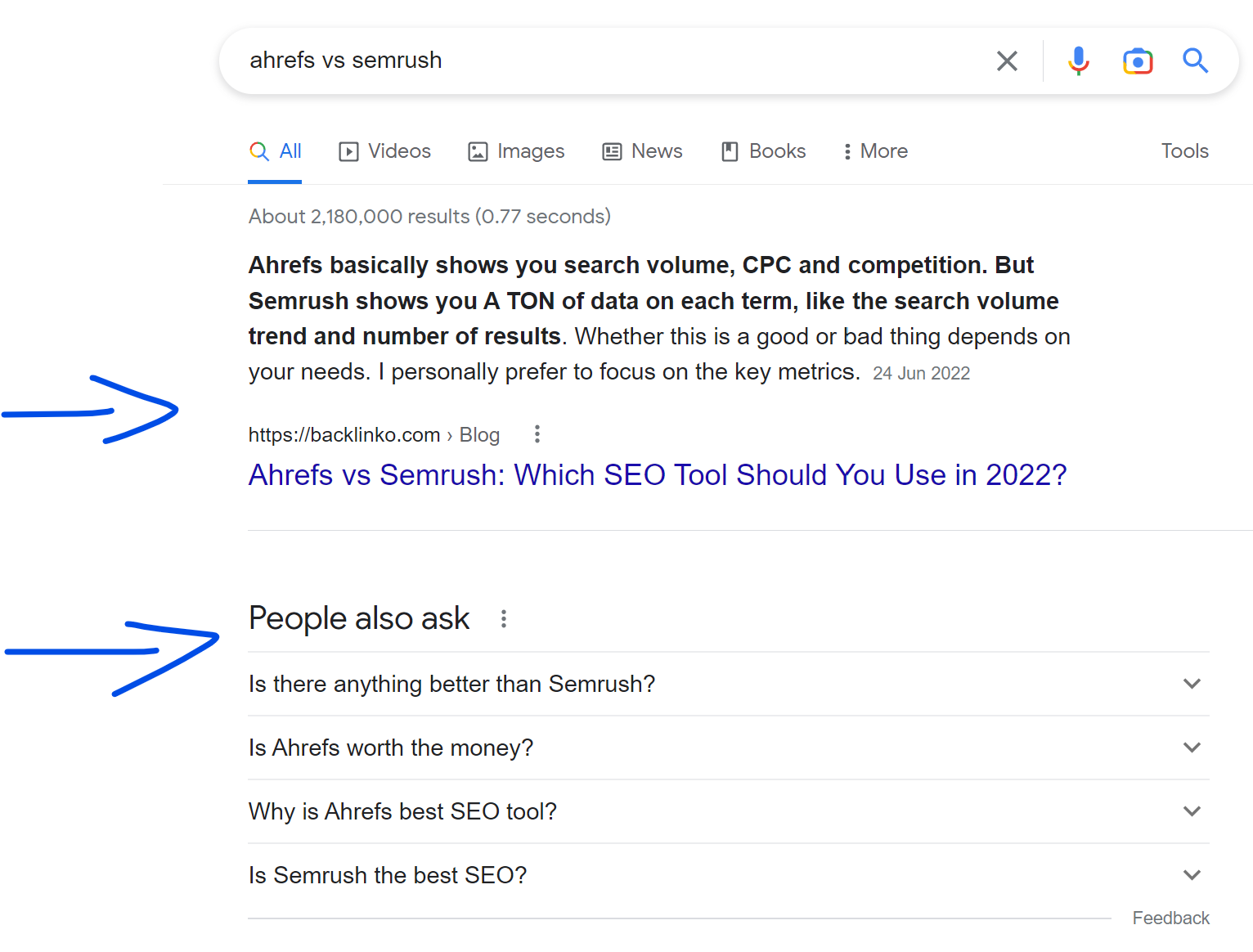Open the three-dot menu next to backlinko.com
Image resolution: width=1253 pixels, height=952 pixels.
pyautogui.click(x=537, y=434)
